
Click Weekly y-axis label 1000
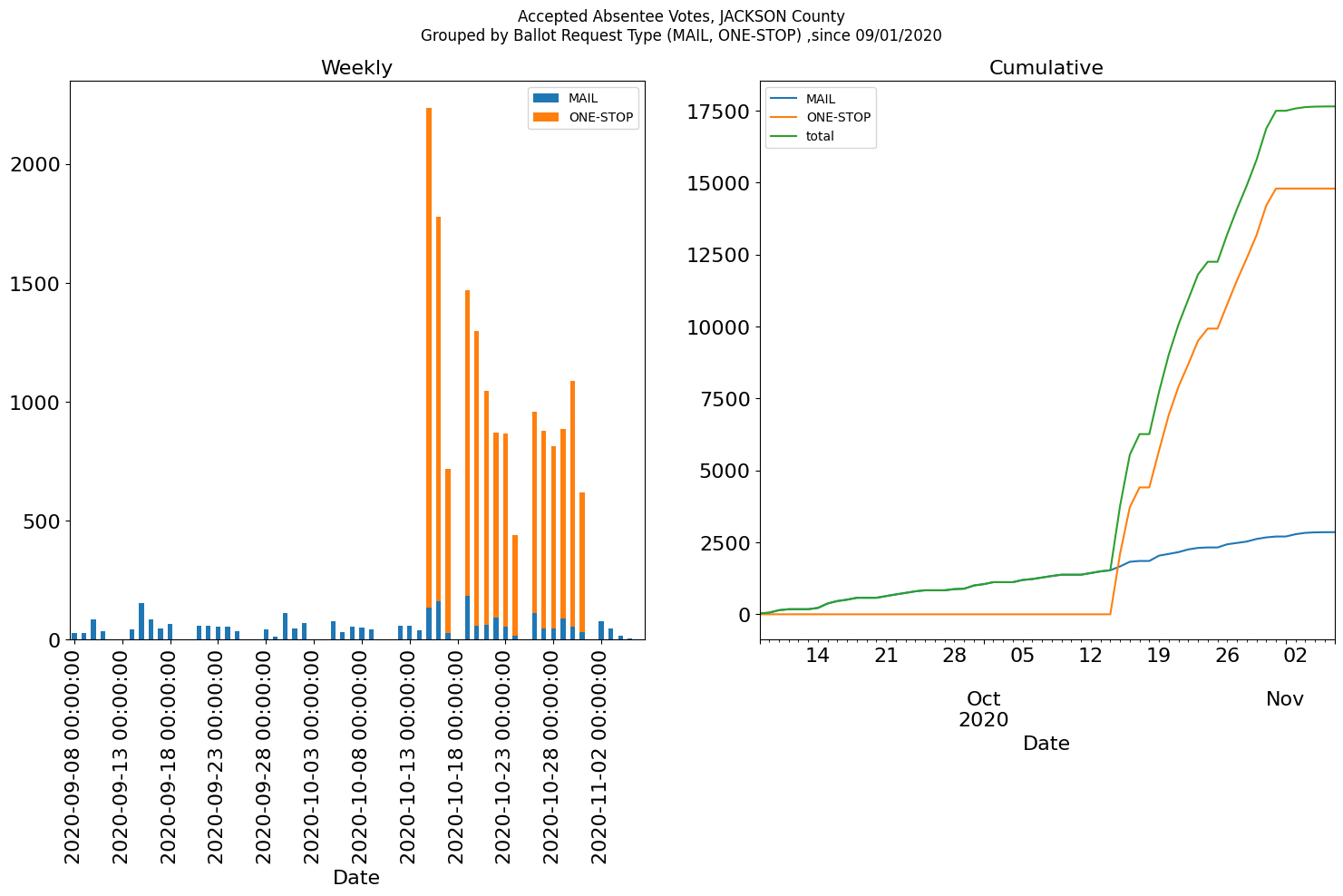(x=35, y=403)
